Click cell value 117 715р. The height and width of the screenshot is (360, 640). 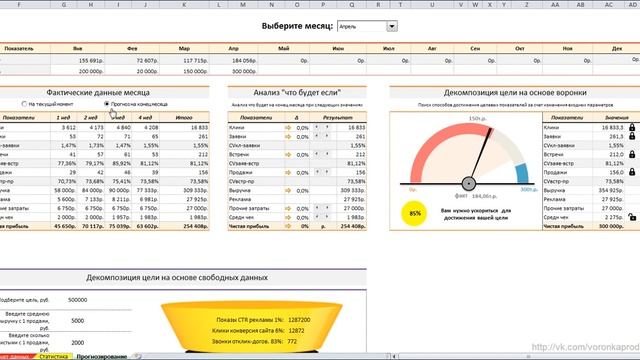195,60
